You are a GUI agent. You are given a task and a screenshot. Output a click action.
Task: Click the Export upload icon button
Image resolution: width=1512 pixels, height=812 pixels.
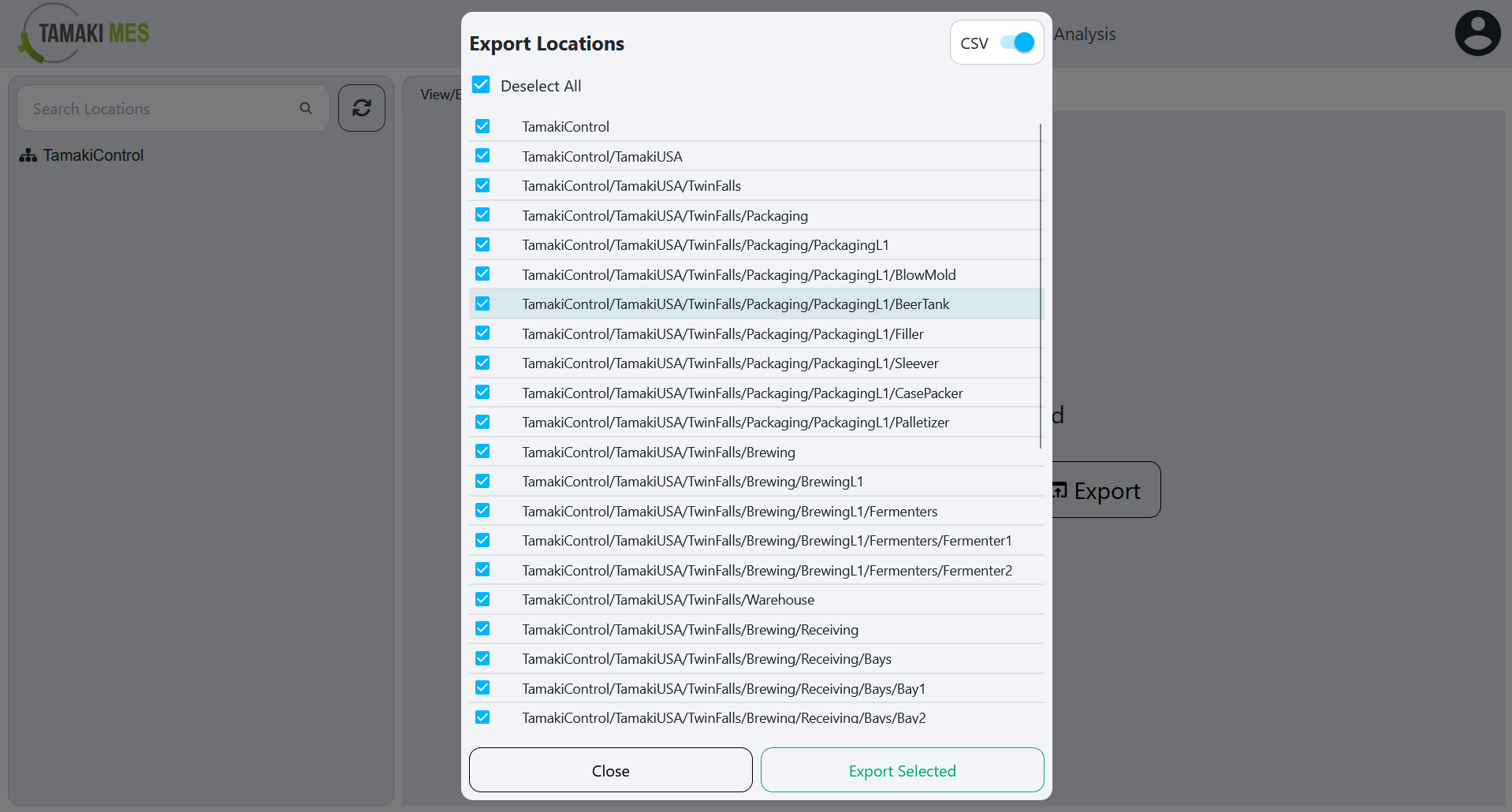[1059, 490]
